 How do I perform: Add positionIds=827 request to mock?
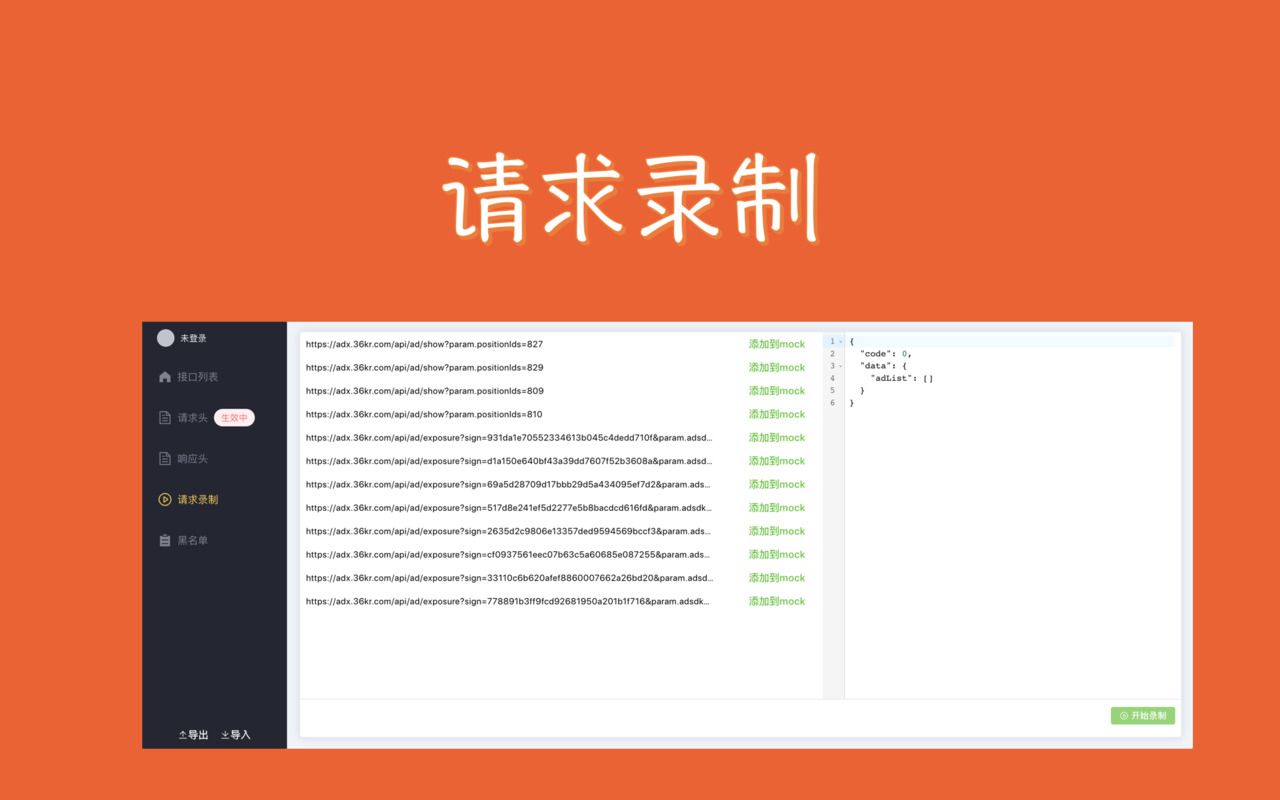[x=777, y=344]
